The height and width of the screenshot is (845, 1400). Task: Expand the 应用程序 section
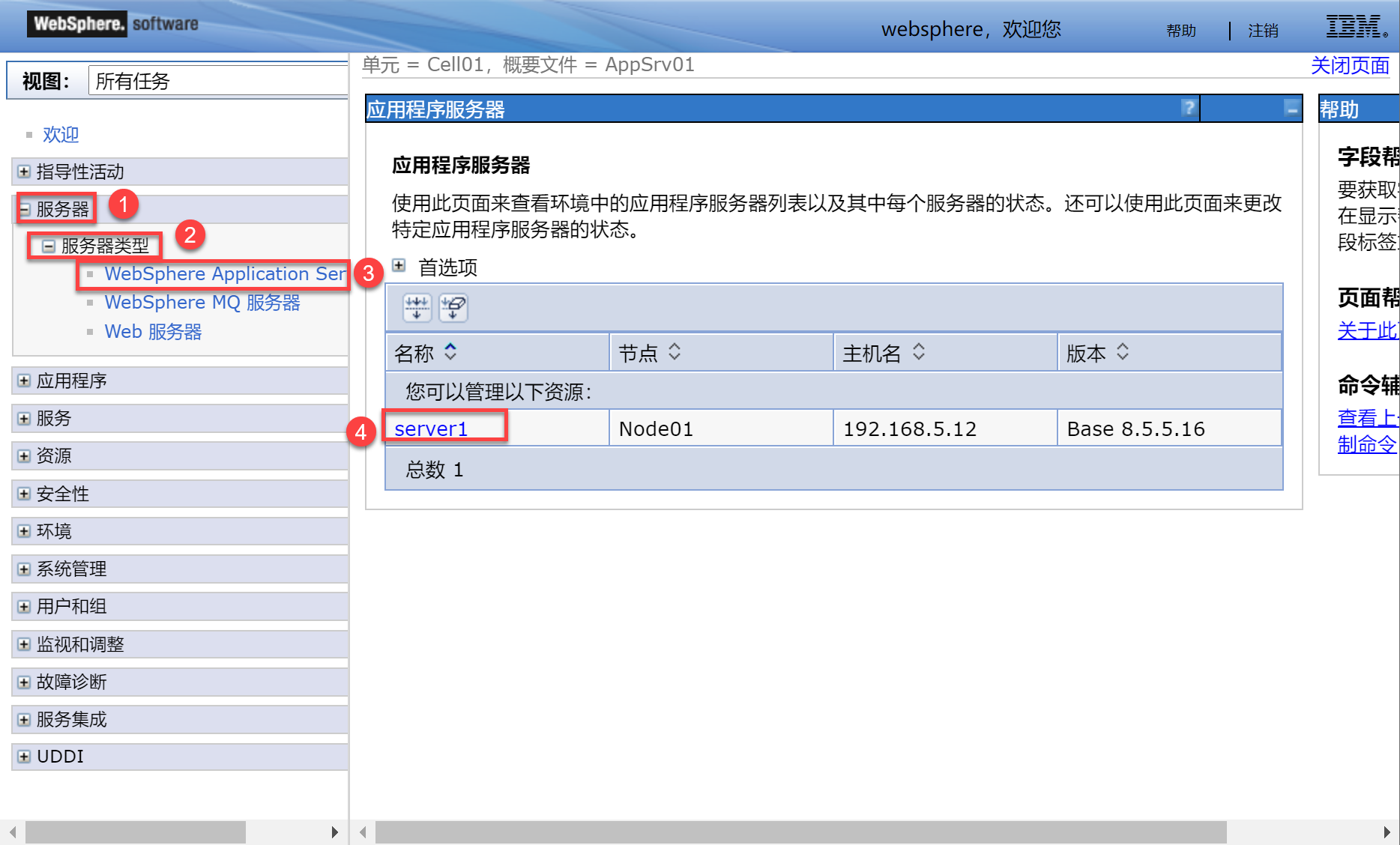click(x=24, y=381)
